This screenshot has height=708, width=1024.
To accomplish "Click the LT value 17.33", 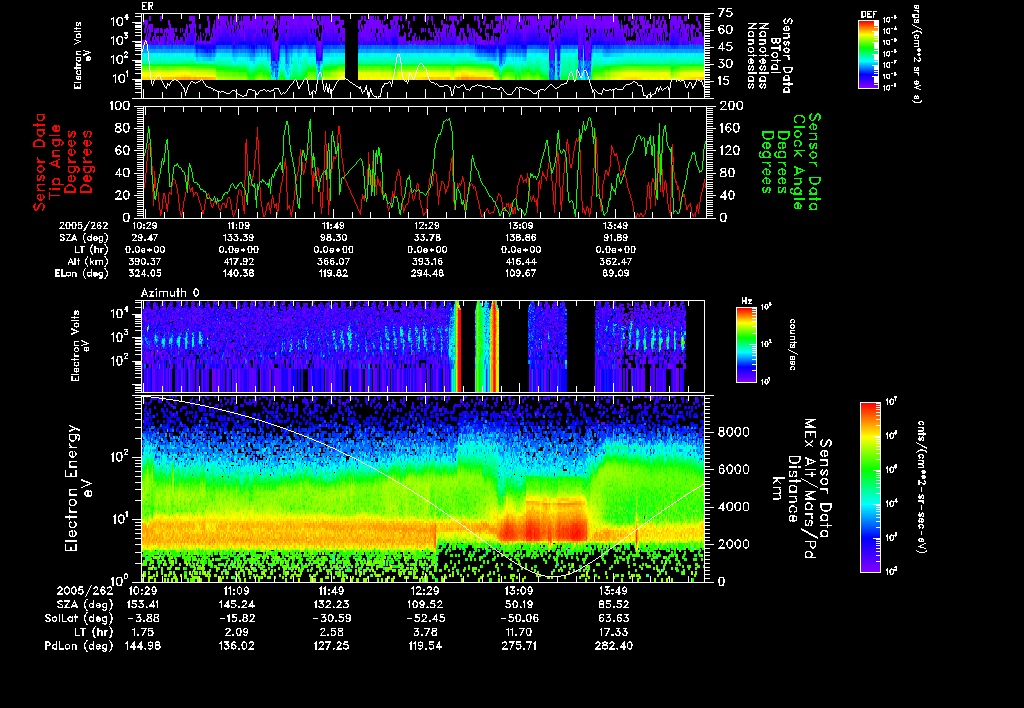I will [x=615, y=632].
